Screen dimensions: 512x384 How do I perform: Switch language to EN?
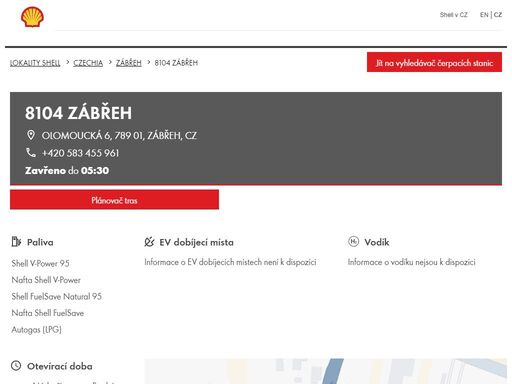(484, 15)
